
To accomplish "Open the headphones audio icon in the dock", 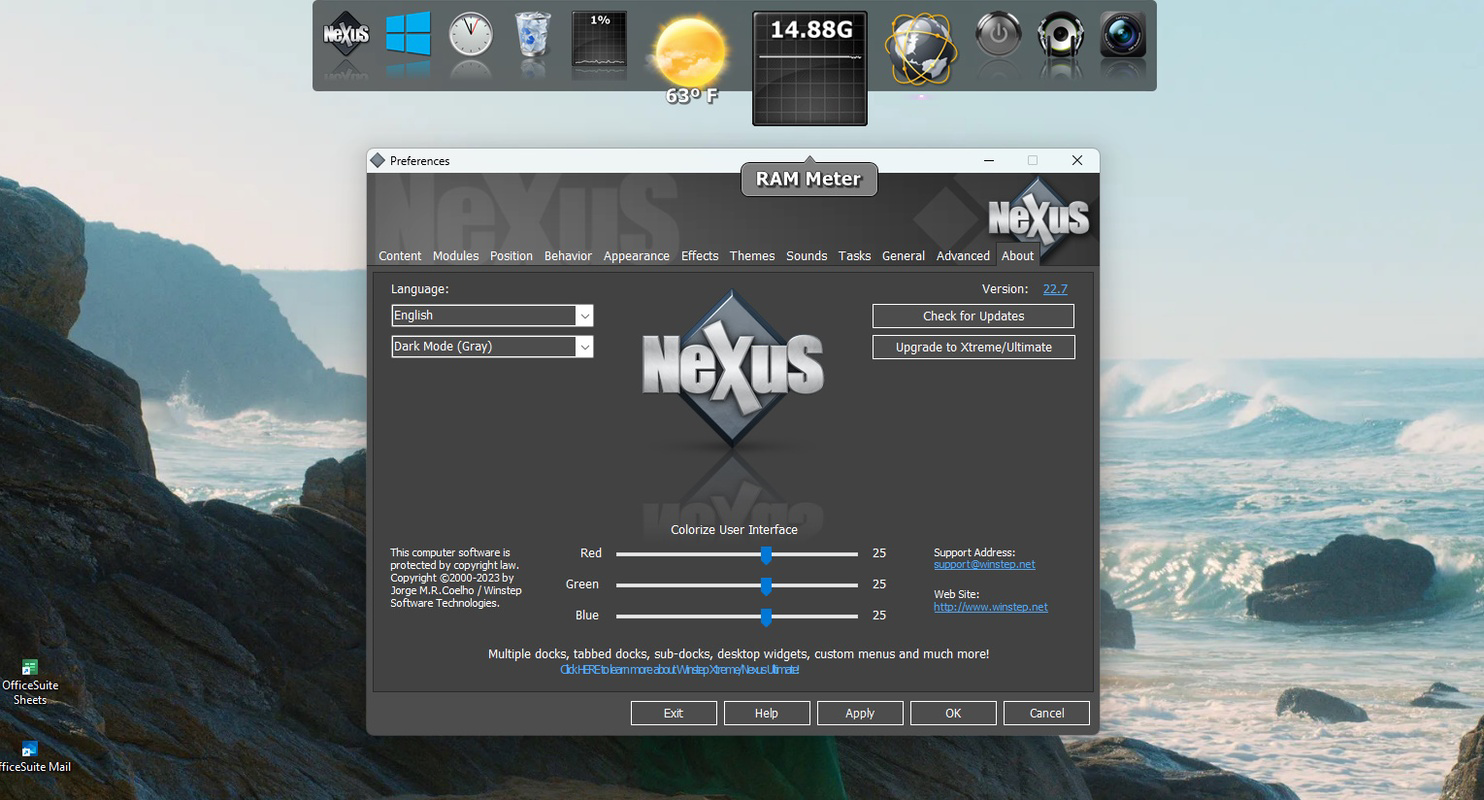I will tap(1060, 35).
